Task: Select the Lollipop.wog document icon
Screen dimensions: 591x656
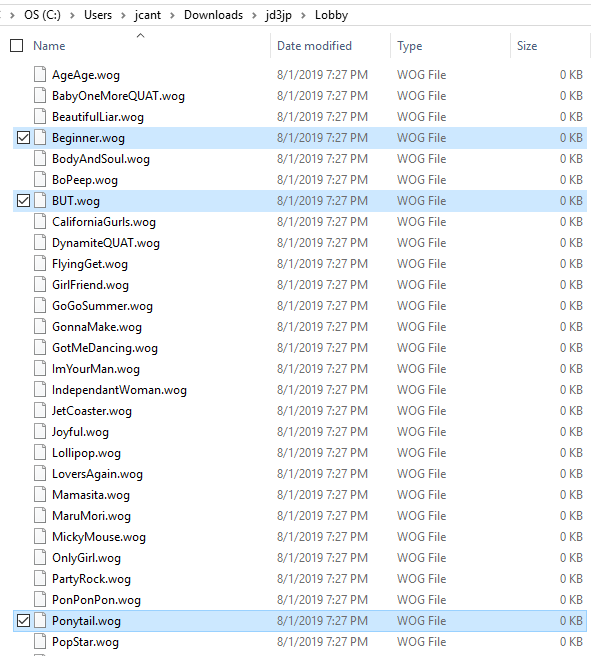Action: [40, 452]
